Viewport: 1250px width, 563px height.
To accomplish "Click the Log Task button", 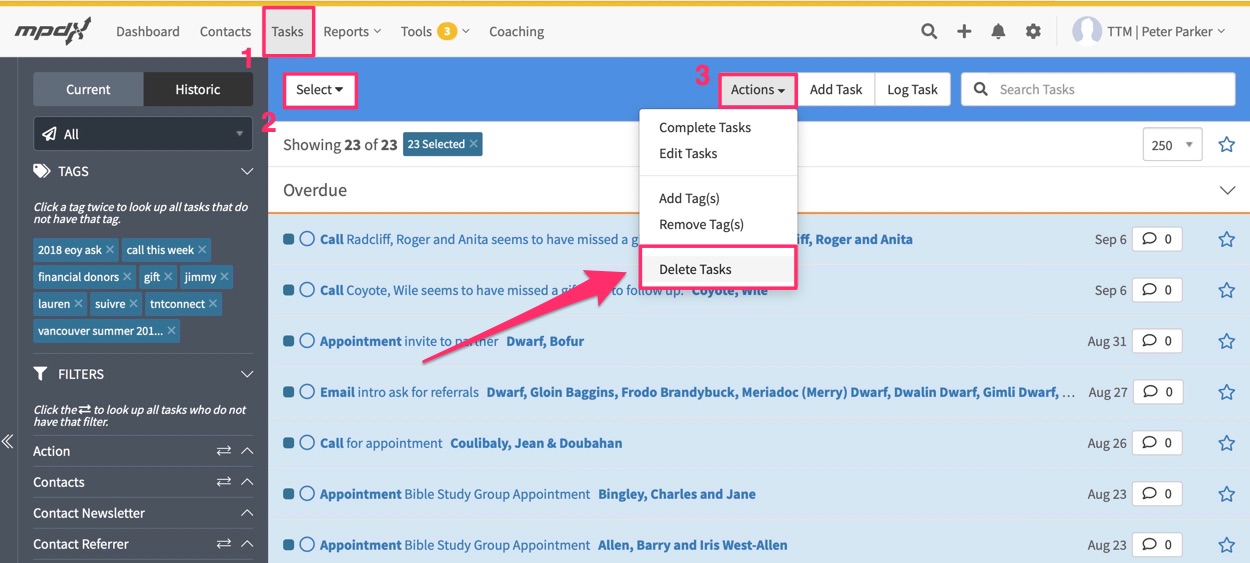I will 912,89.
